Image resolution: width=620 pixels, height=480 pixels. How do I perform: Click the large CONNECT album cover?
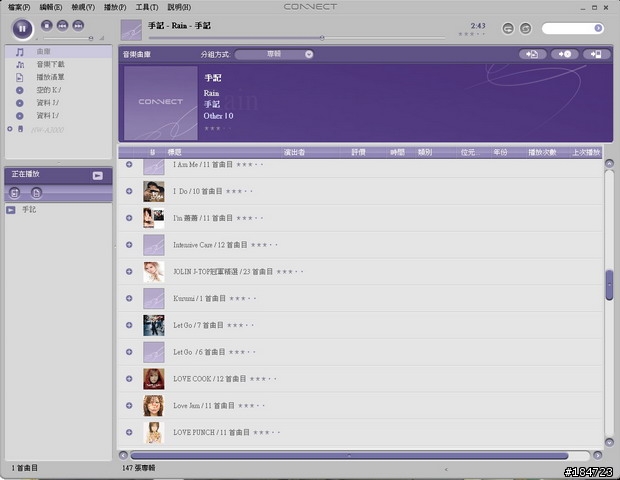[x=161, y=103]
